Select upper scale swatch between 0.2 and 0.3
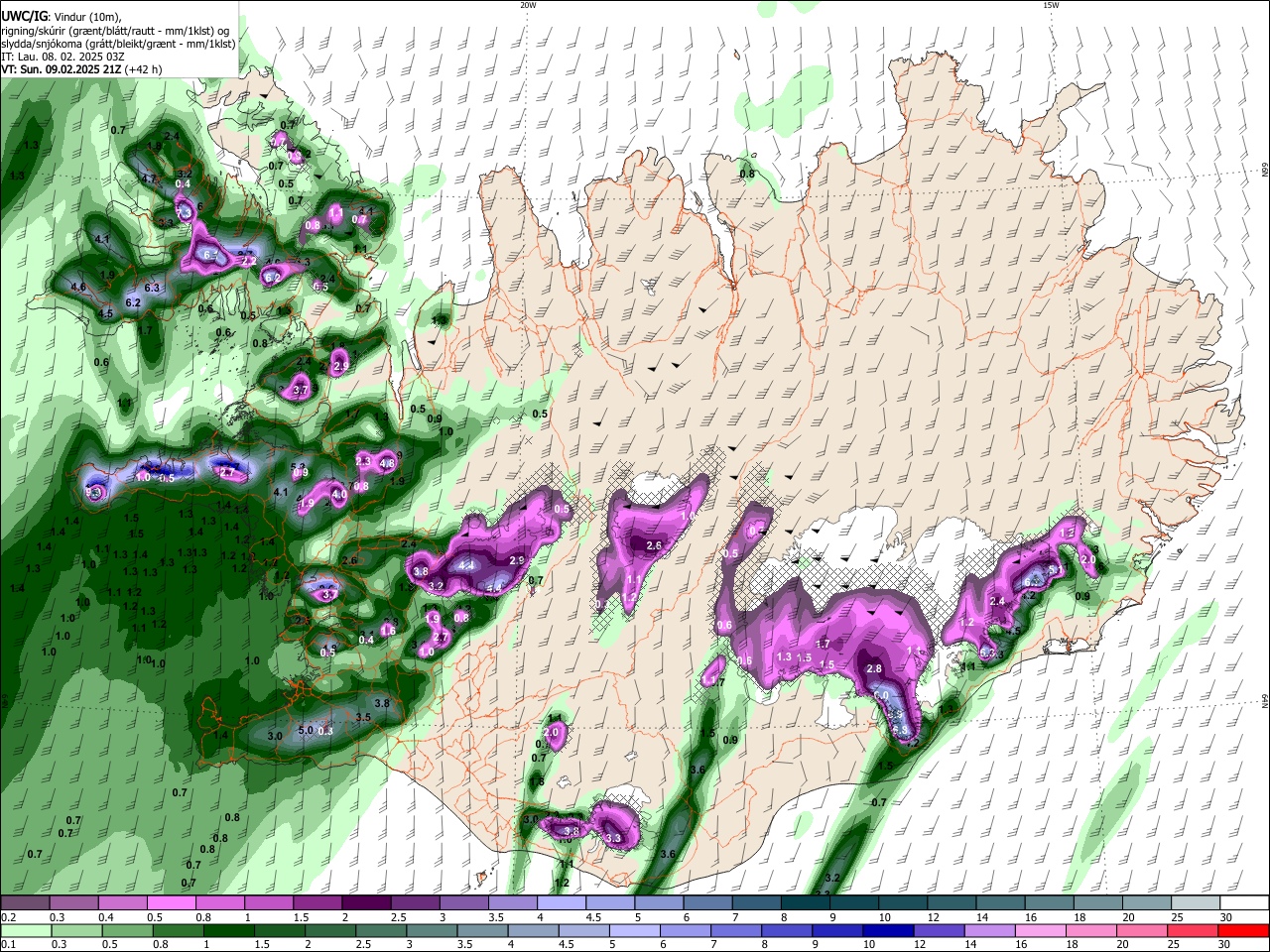The height and width of the screenshot is (952, 1270). [25, 903]
